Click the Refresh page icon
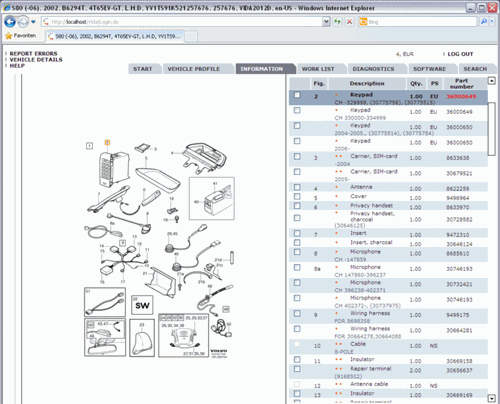 pos(337,22)
